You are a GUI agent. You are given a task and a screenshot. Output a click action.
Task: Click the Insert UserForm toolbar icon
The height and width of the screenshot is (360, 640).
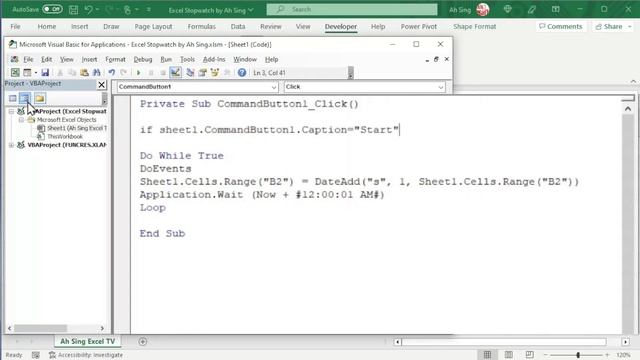[x=27, y=73]
